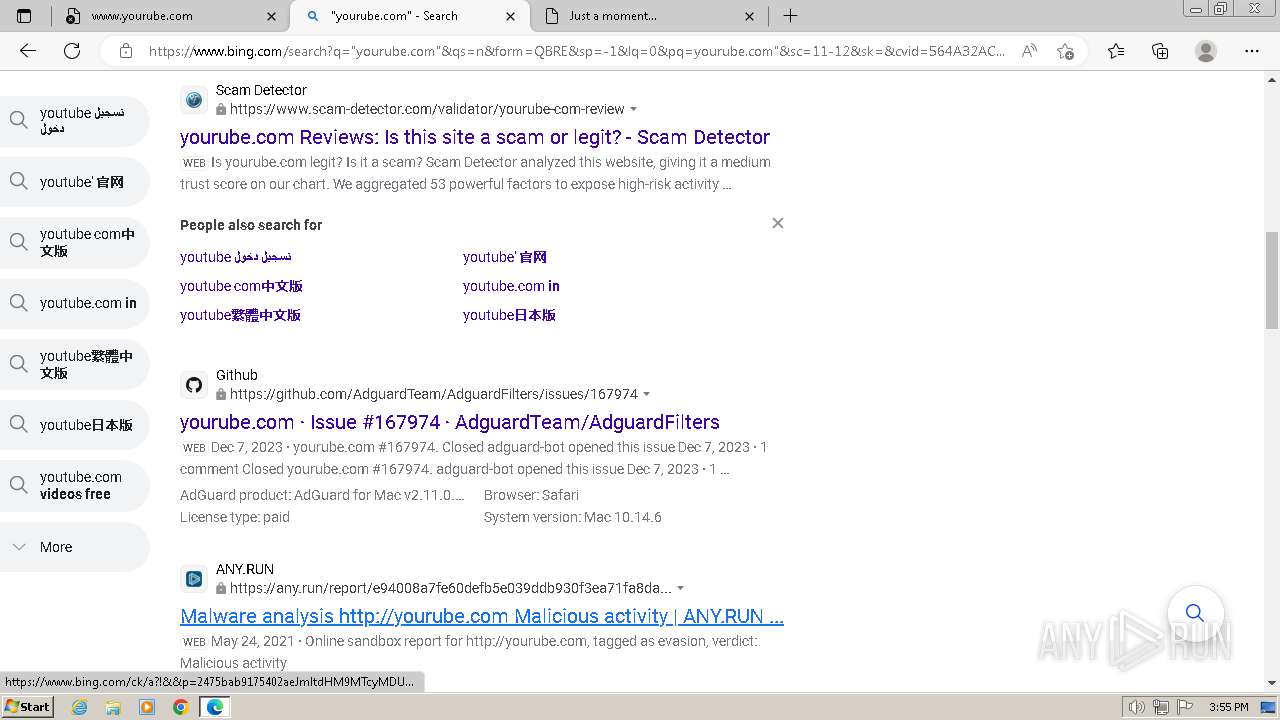The image size is (1280, 720).
Task: Open the Windows Start button
Action: [27, 707]
